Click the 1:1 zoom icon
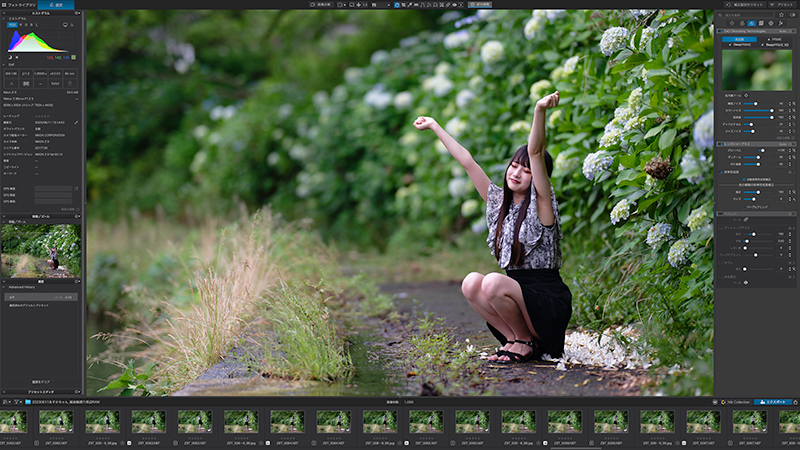This screenshot has width=800, height=450. pyautogui.click(x=365, y=5)
